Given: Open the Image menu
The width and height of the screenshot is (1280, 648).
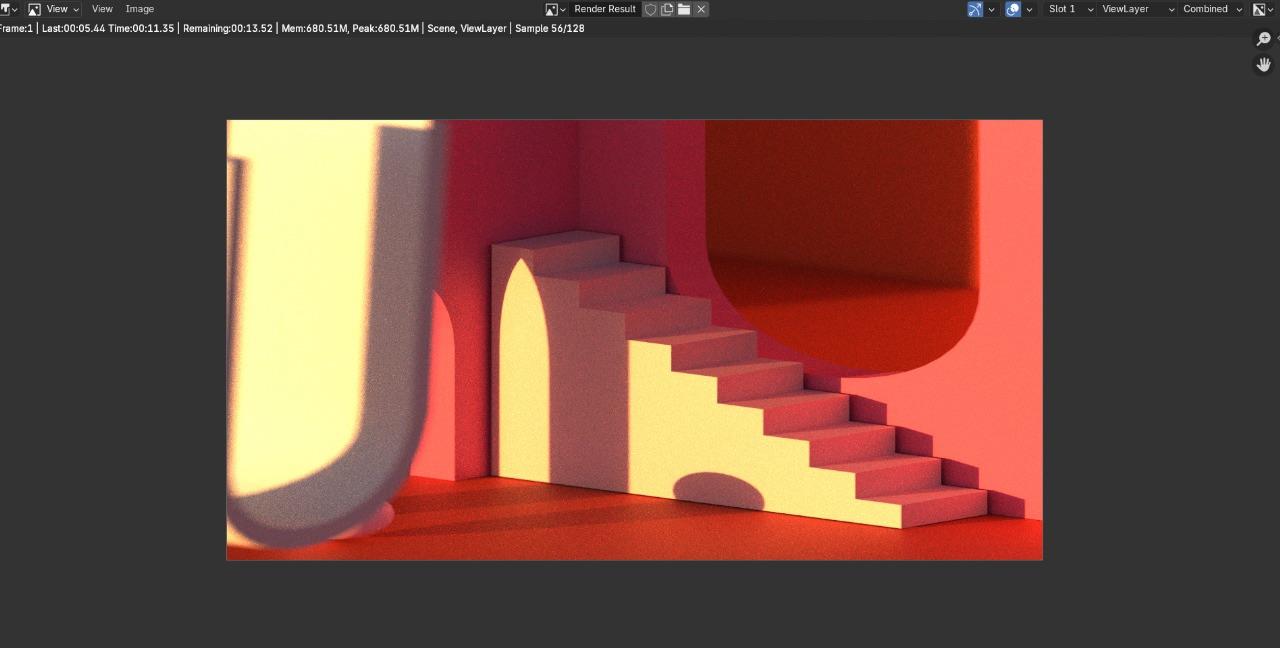Looking at the screenshot, I should pyautogui.click(x=139, y=9).
